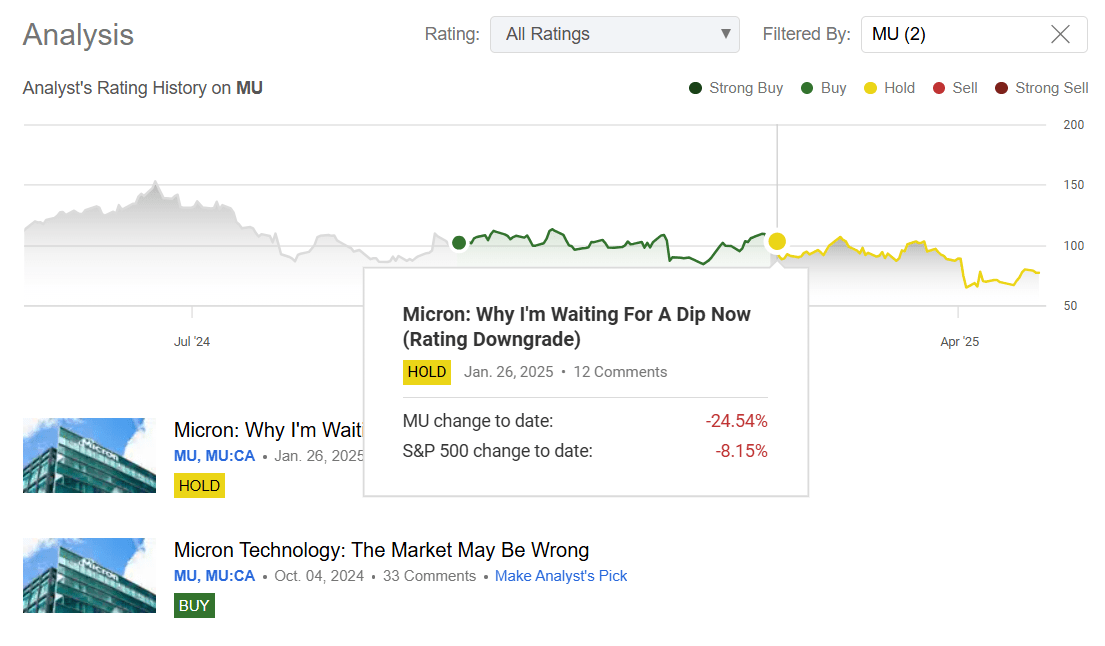Image resolution: width=1105 pixels, height=646 pixels.
Task: Click the green BUY badge on the Oct article
Action: click(x=194, y=605)
